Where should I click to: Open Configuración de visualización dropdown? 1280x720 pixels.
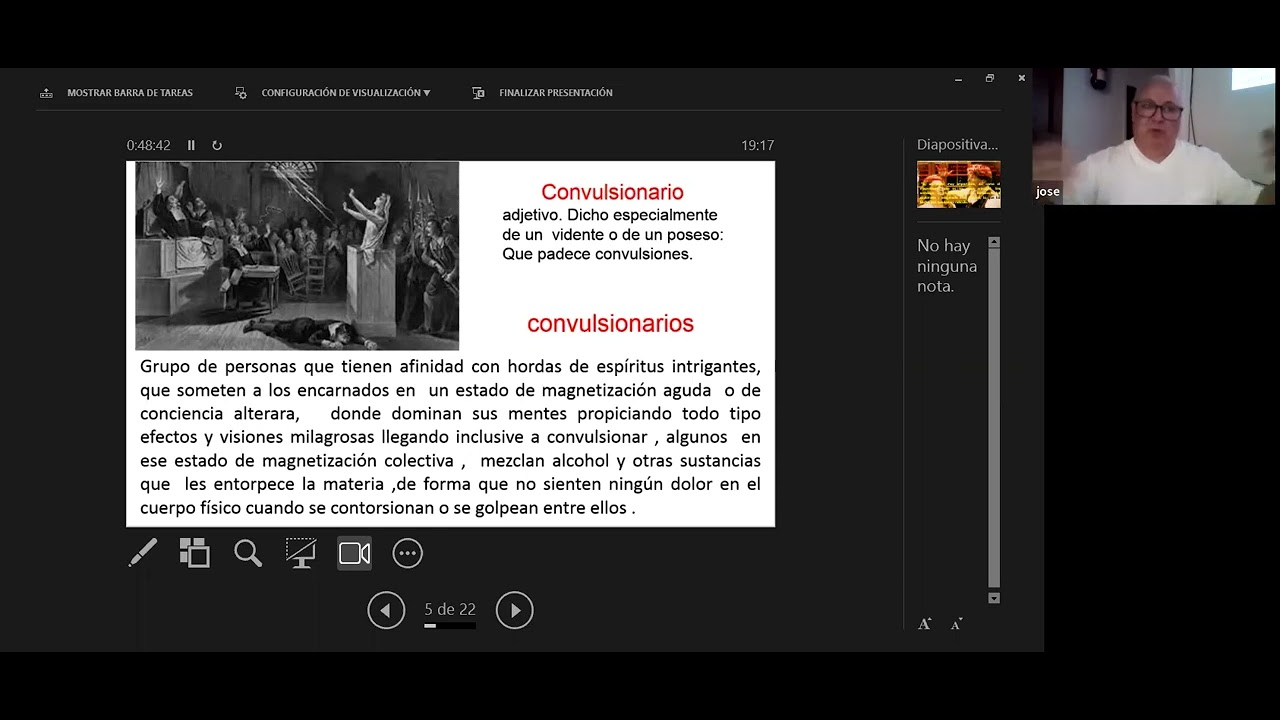[333, 93]
